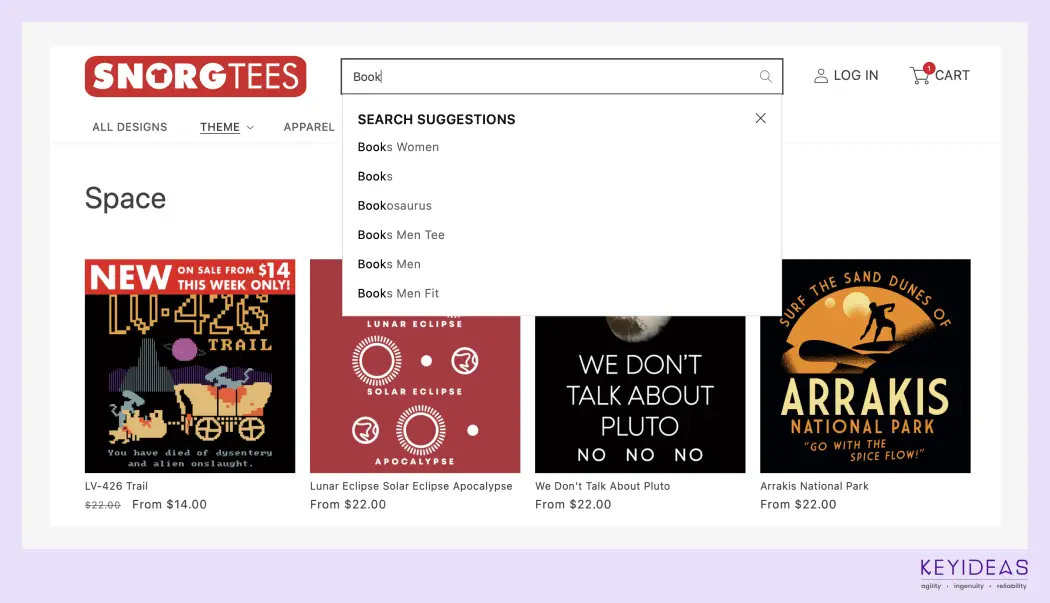Open the LV-426 Trail product image
The width and height of the screenshot is (1050, 603).
point(190,366)
